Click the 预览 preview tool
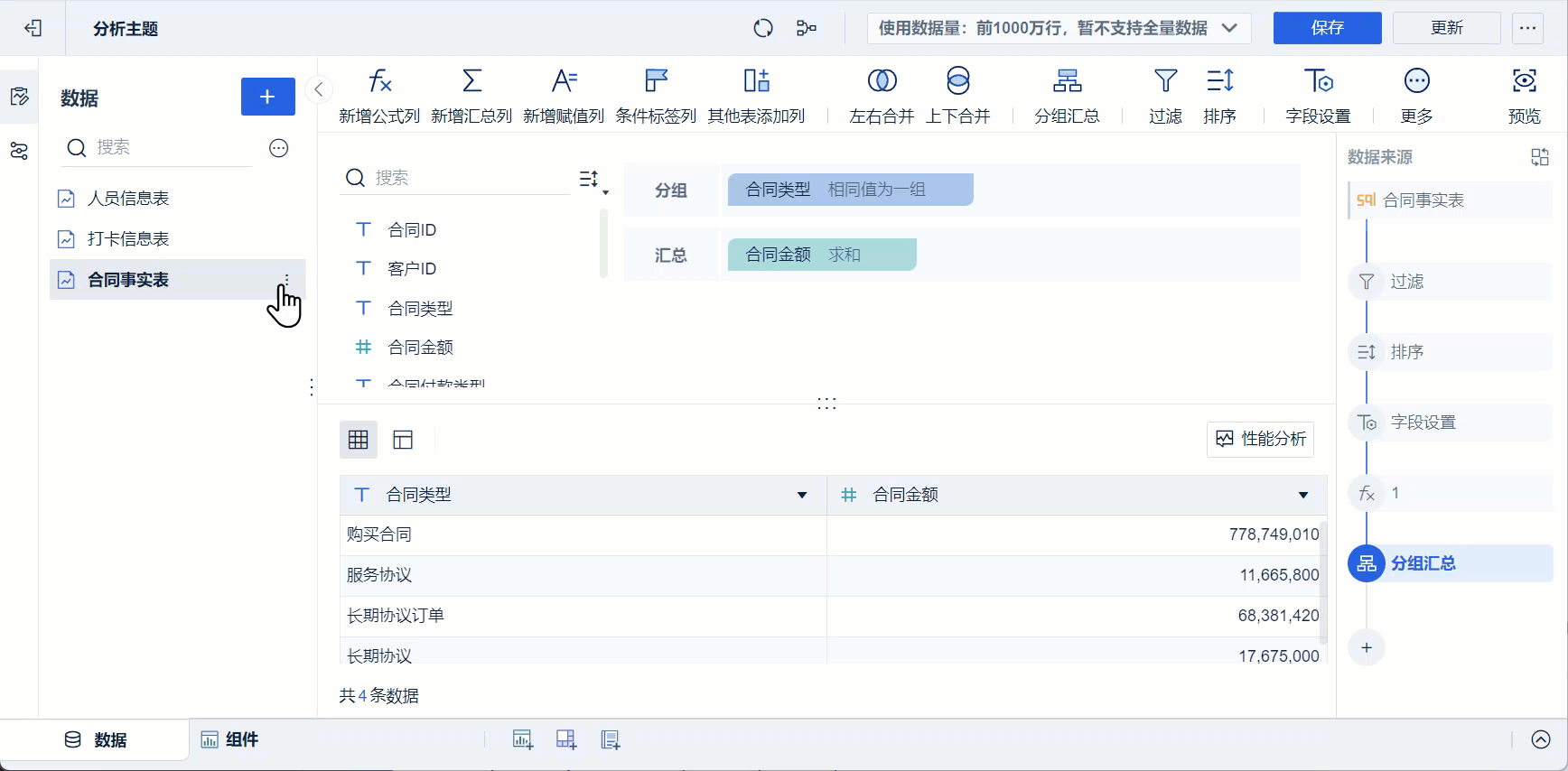The width and height of the screenshot is (1568, 771). [x=1525, y=96]
